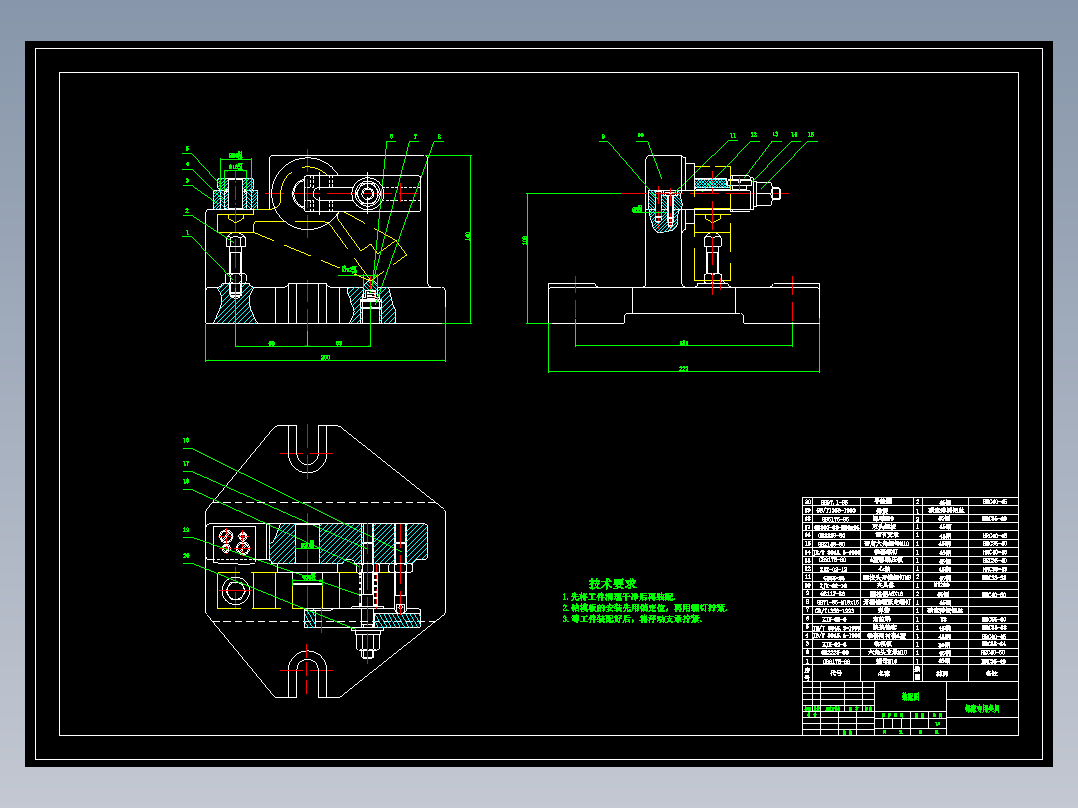Click part callout number 5 in front view
1078x808 pixels.
187,149
